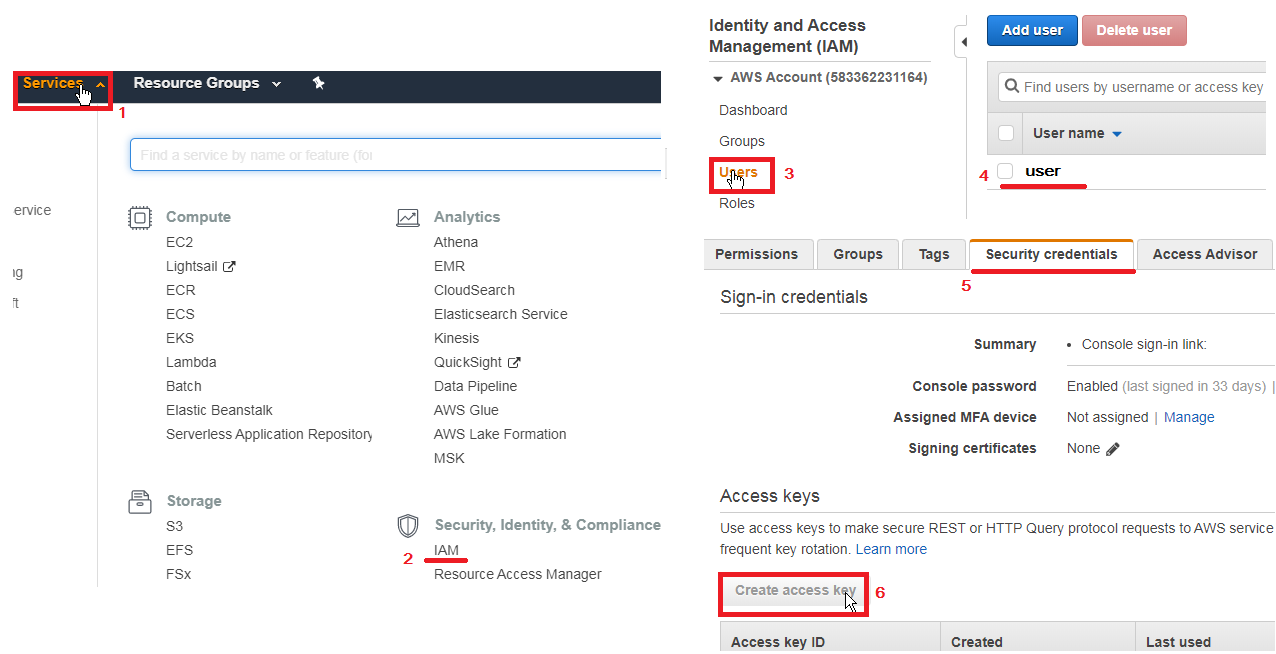
Task: Follow the Learn more link about access keys
Action: pos(891,549)
